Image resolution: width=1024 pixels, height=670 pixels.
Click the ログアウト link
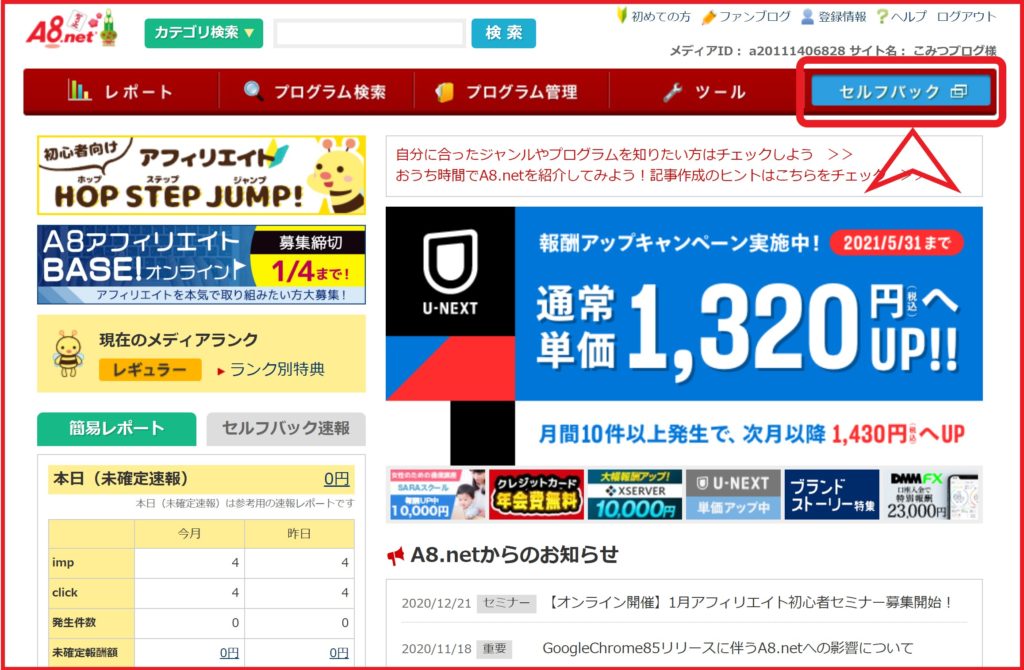967,16
